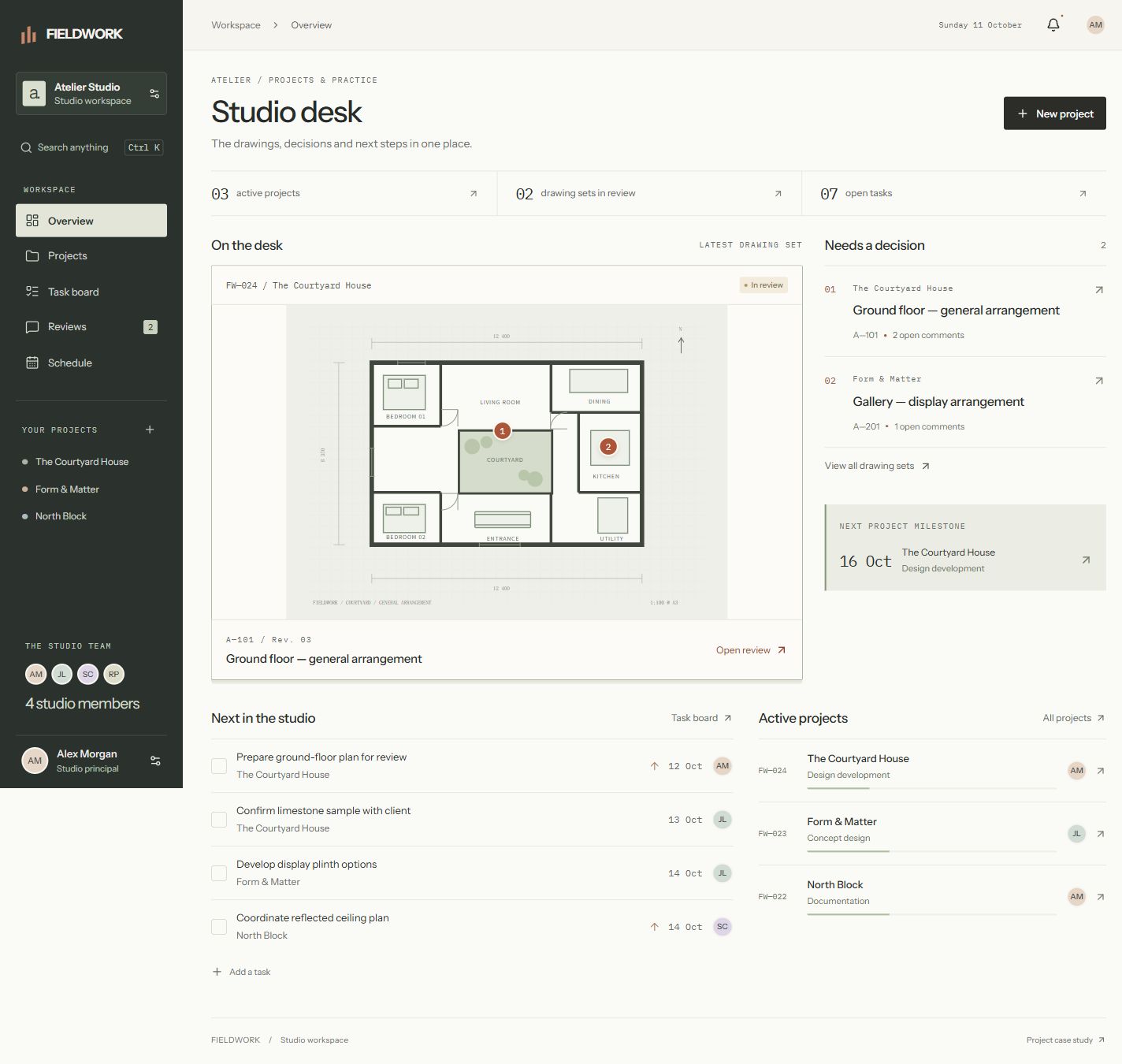Screen dimensions: 1122x1064
Task: Check off Develop display plinth options
Action: point(219,873)
